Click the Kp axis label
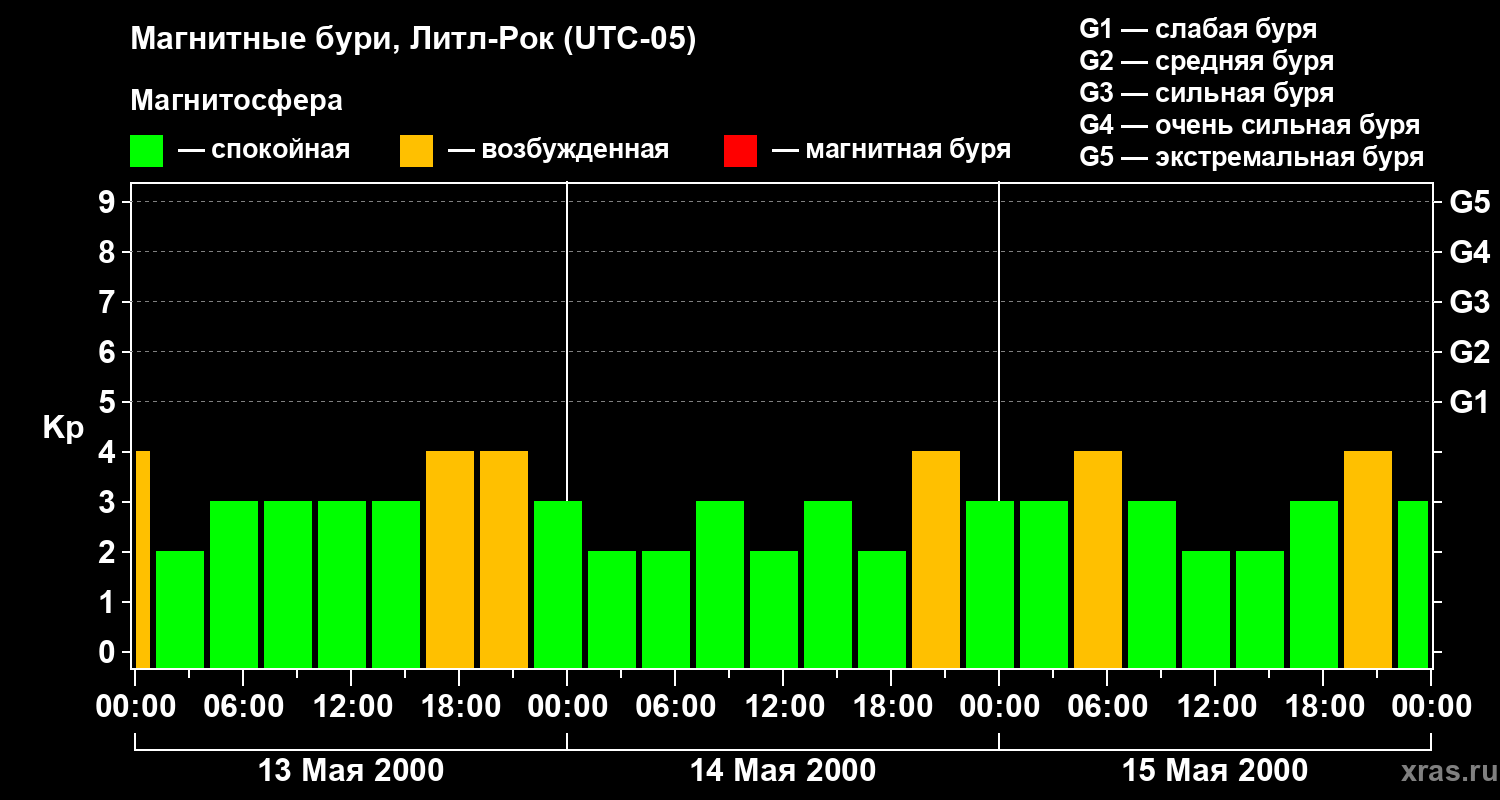 63,428
